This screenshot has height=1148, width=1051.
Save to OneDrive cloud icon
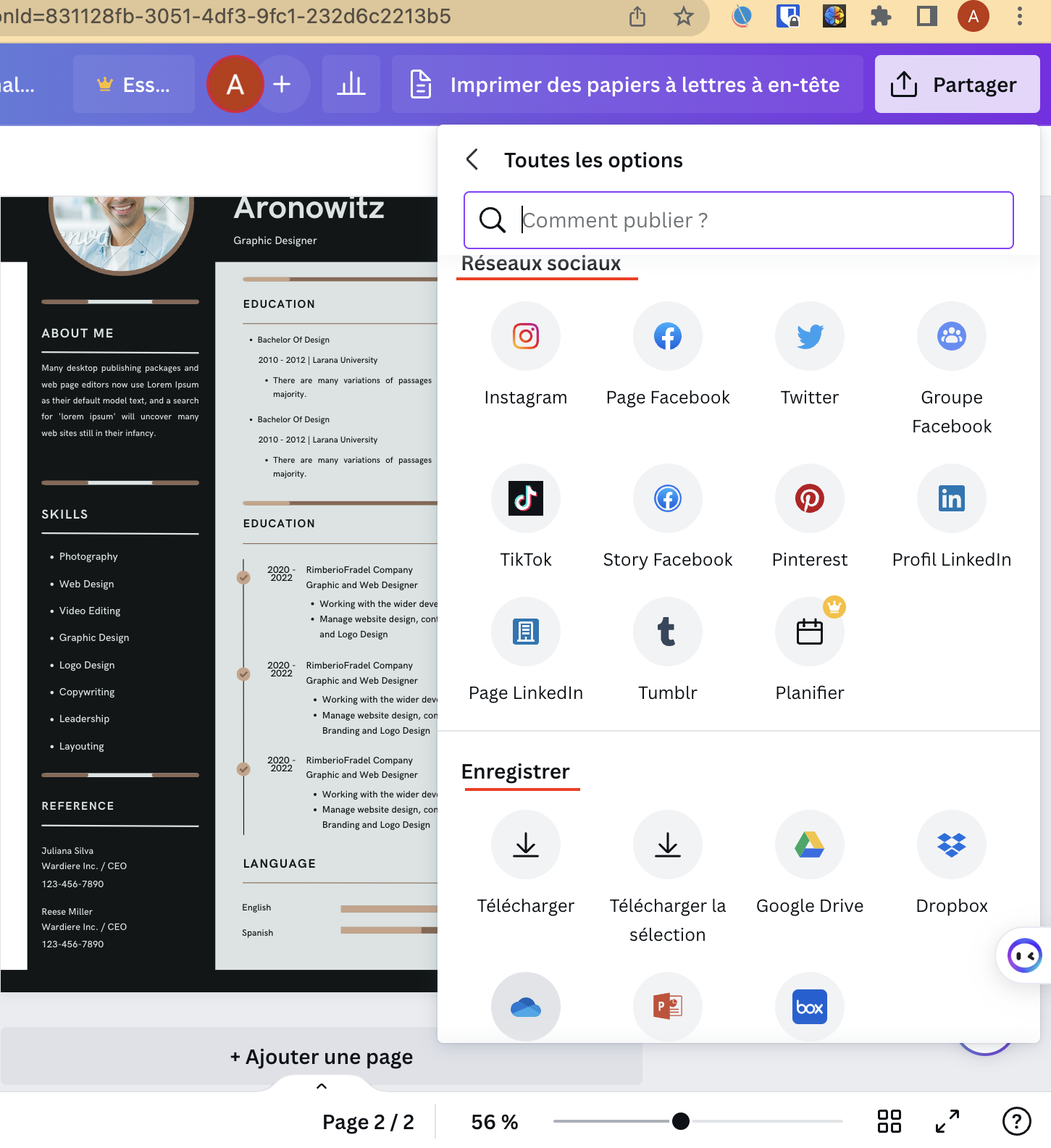(526, 1007)
